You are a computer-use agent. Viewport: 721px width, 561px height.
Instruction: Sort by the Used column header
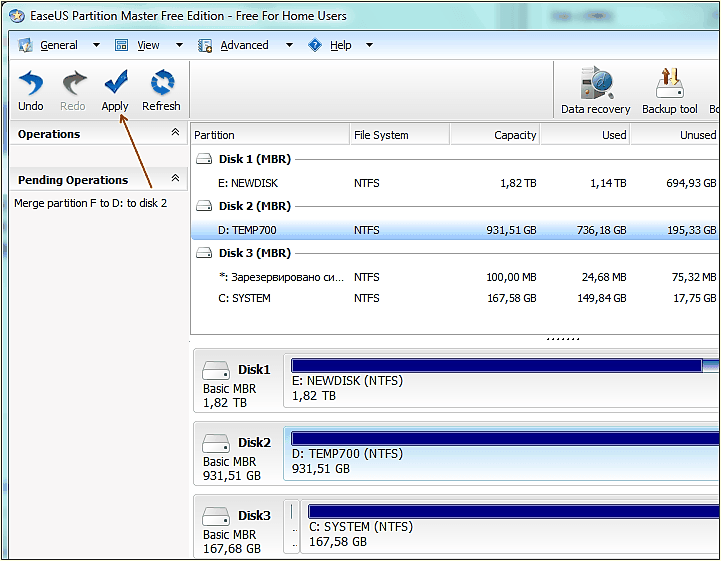coord(585,135)
